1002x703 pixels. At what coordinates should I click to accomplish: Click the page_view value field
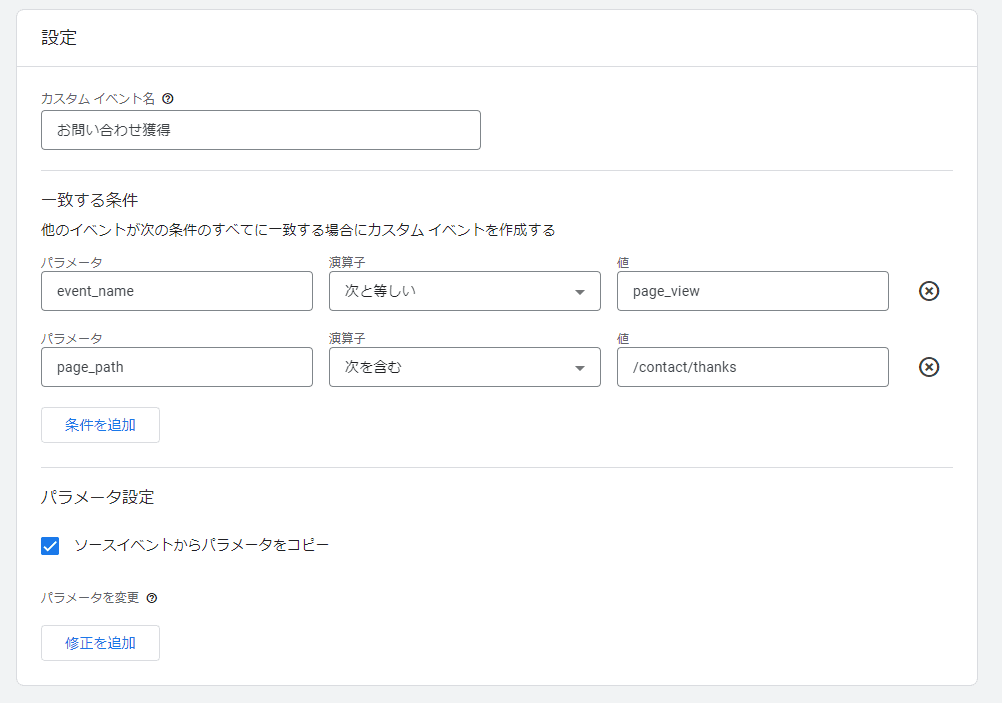click(x=753, y=291)
